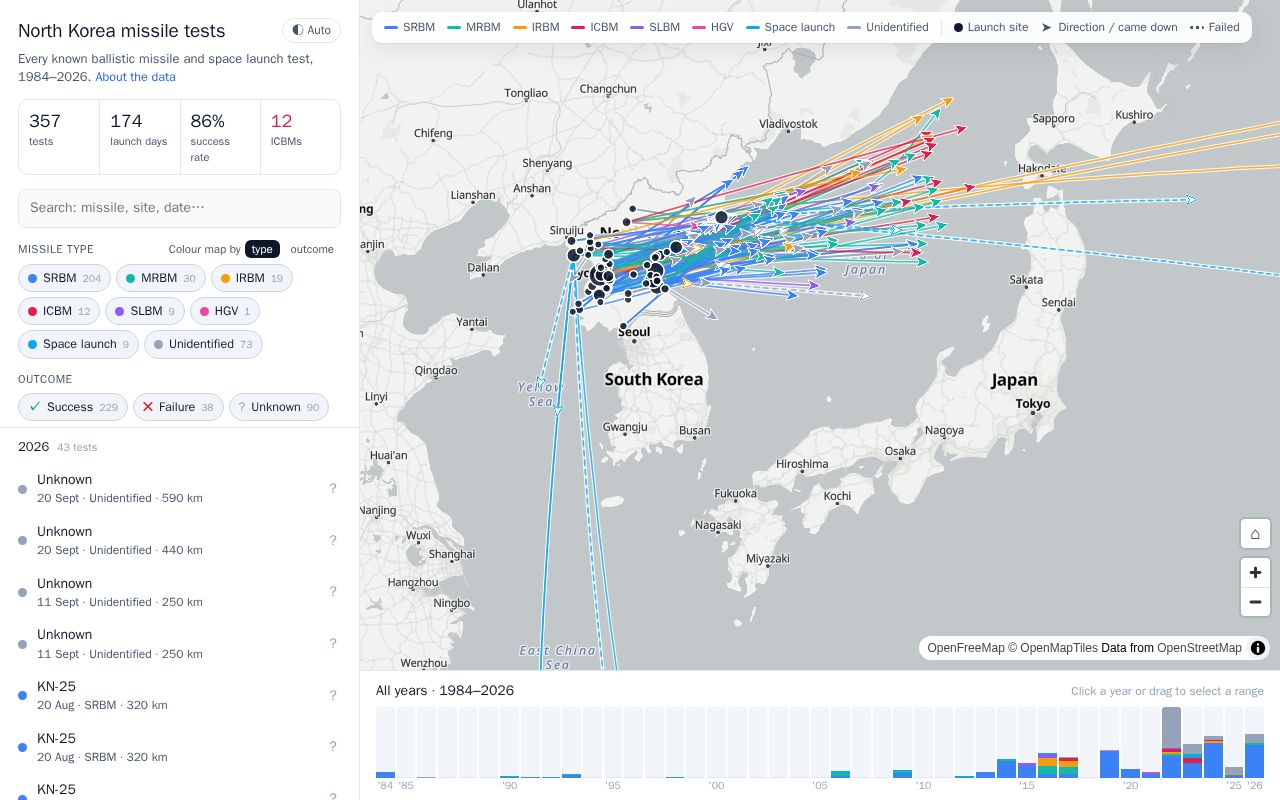Click the 174 launch days stat
The width and height of the screenshot is (1280, 800).
tap(140, 137)
